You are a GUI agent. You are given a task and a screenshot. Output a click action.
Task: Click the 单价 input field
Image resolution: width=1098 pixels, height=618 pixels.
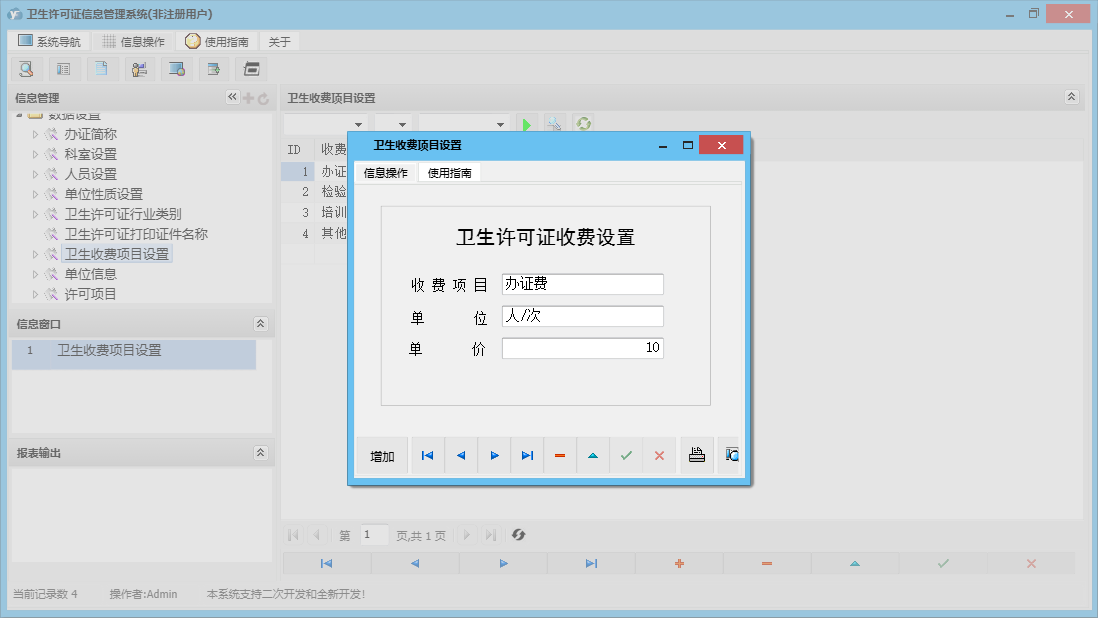[582, 348]
